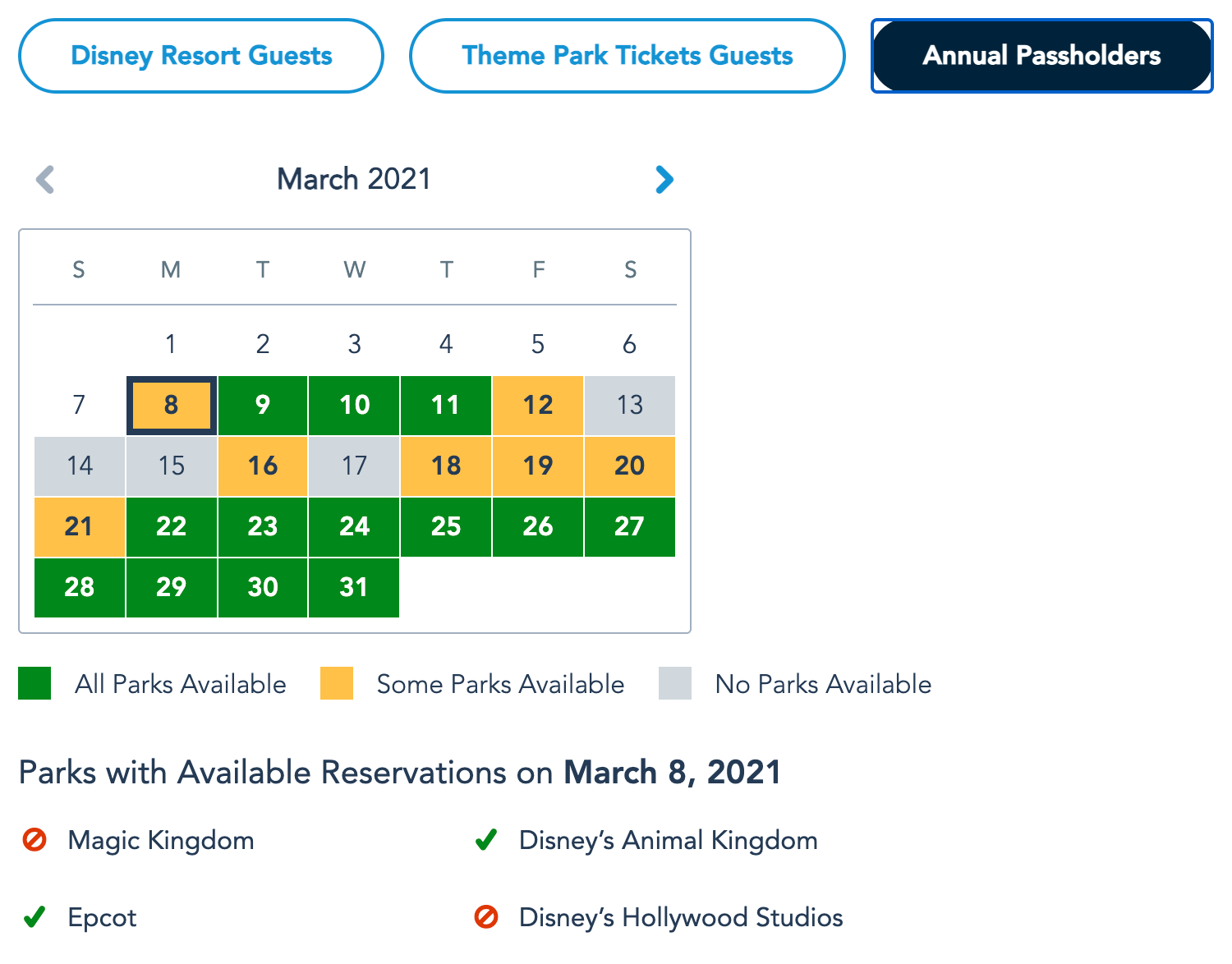
Task: Choose March 25 green date cell
Action: 446,526
